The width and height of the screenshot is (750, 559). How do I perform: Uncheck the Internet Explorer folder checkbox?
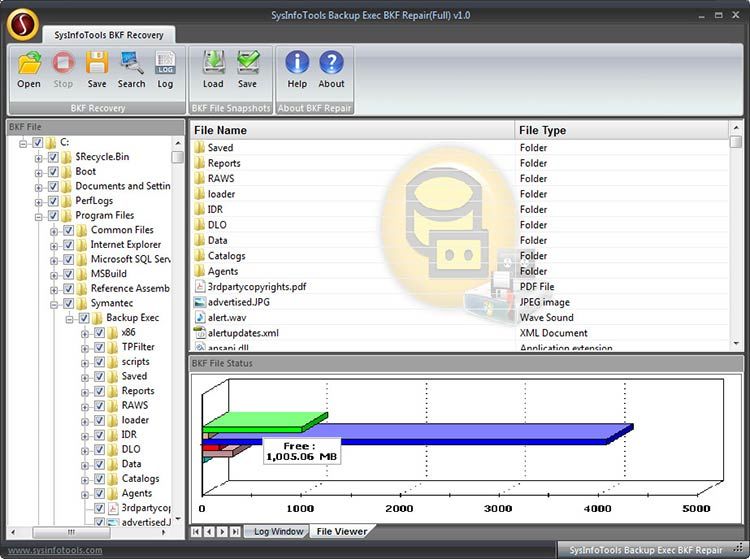coord(68,245)
